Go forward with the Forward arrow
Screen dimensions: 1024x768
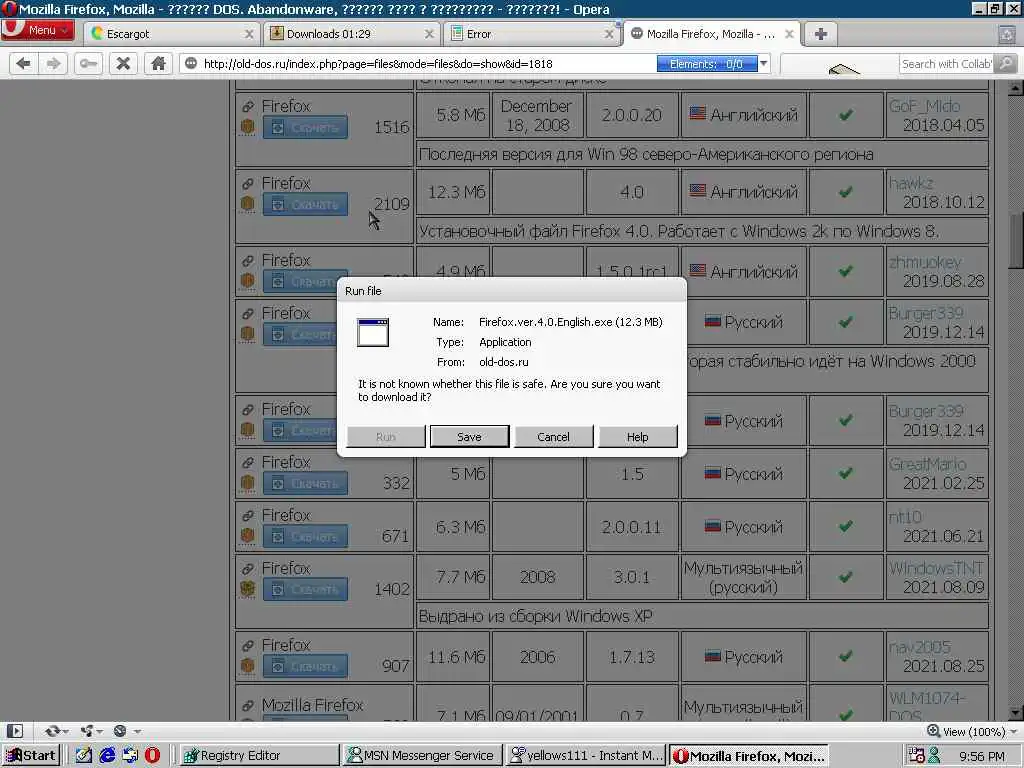(x=54, y=63)
